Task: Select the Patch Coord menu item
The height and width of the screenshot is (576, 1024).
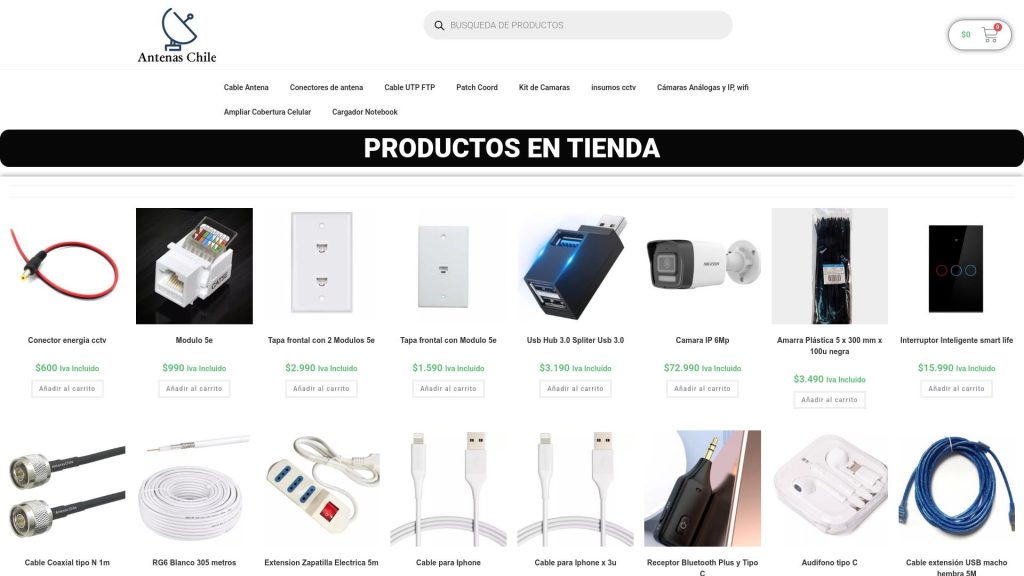Action: coord(477,88)
